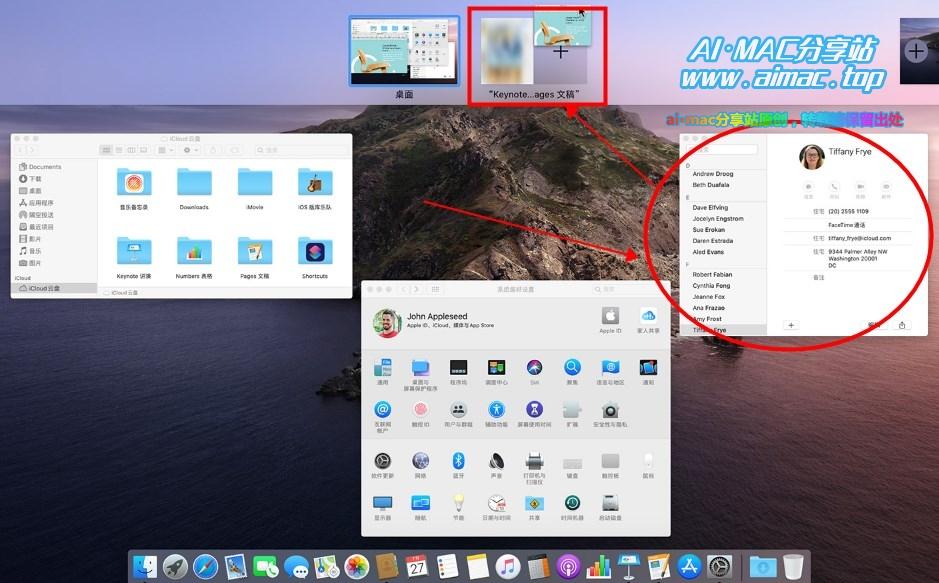Switch Finder to icon view
This screenshot has height=583, width=939.
tap(107, 150)
